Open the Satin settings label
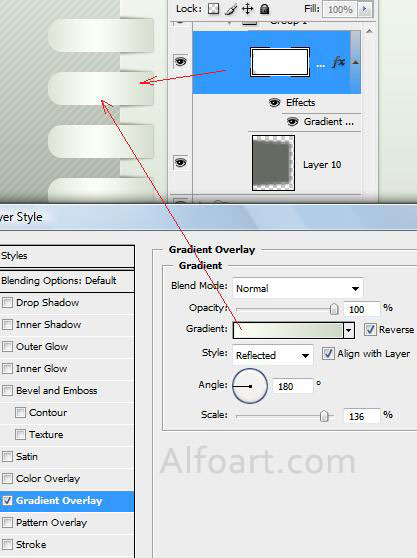 [x=27, y=457]
